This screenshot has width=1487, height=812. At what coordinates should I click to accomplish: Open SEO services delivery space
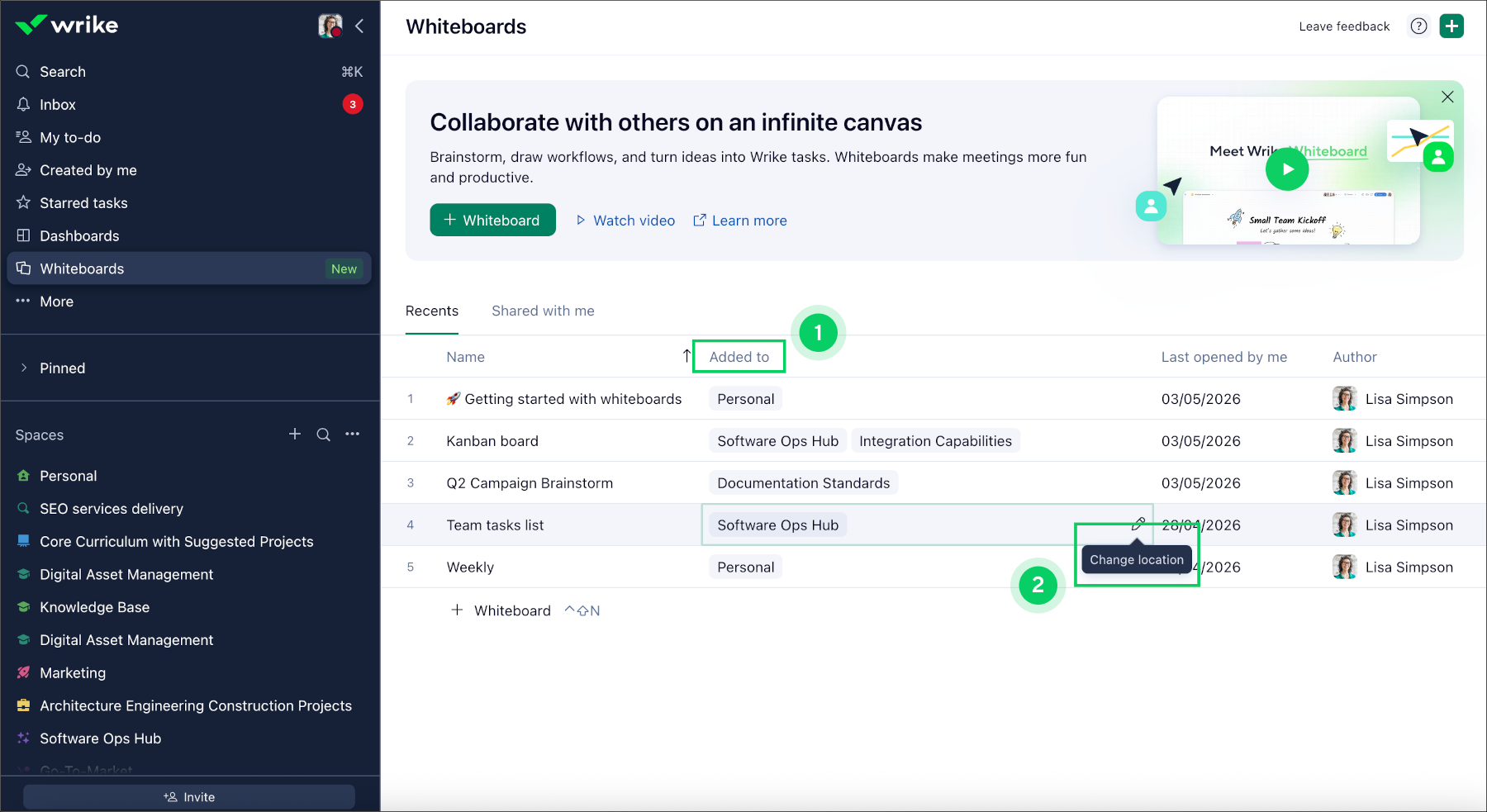(189, 509)
